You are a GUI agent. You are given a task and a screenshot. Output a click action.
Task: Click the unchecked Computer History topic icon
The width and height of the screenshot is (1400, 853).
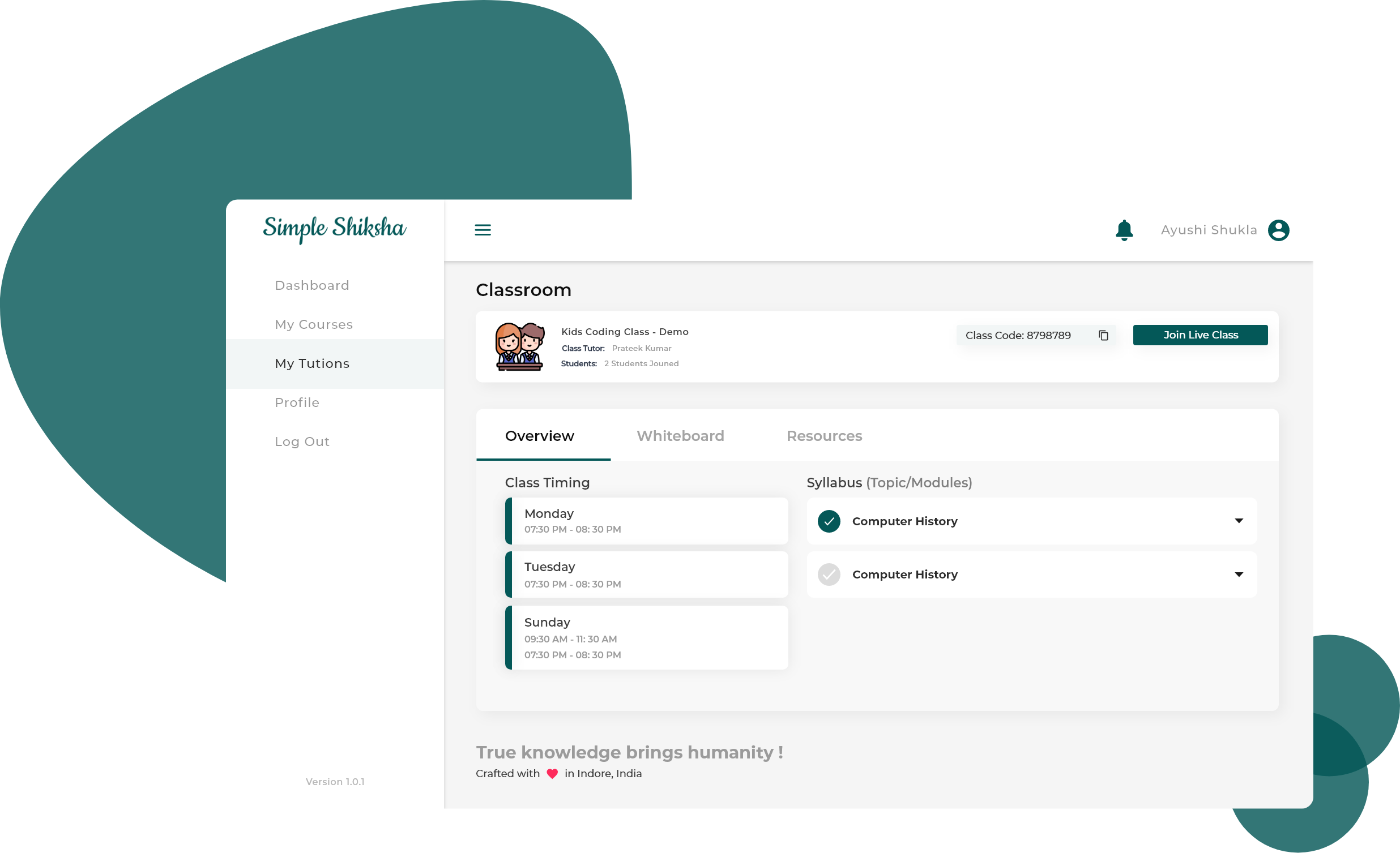pyautogui.click(x=829, y=574)
